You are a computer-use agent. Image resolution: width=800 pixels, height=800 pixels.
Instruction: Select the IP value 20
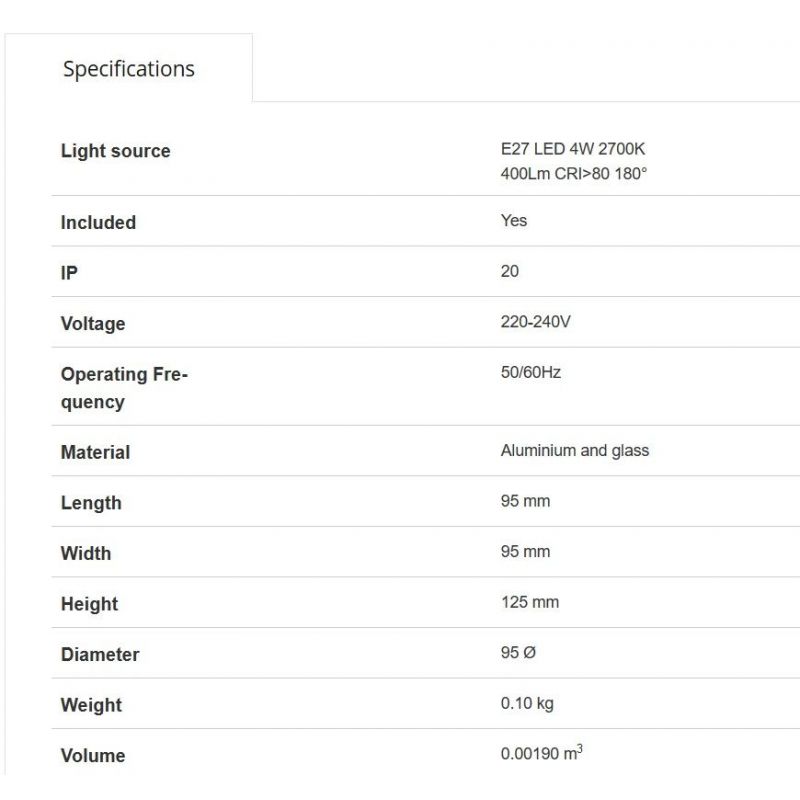[510, 271]
